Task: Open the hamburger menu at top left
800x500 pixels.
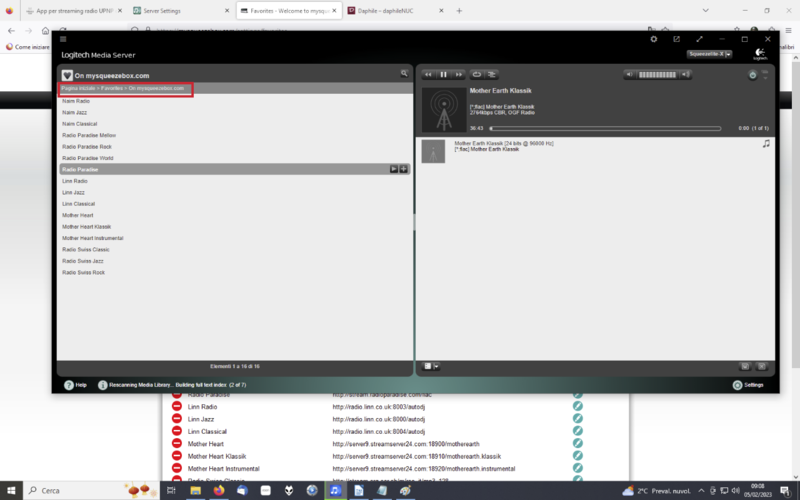Action: click(64, 39)
